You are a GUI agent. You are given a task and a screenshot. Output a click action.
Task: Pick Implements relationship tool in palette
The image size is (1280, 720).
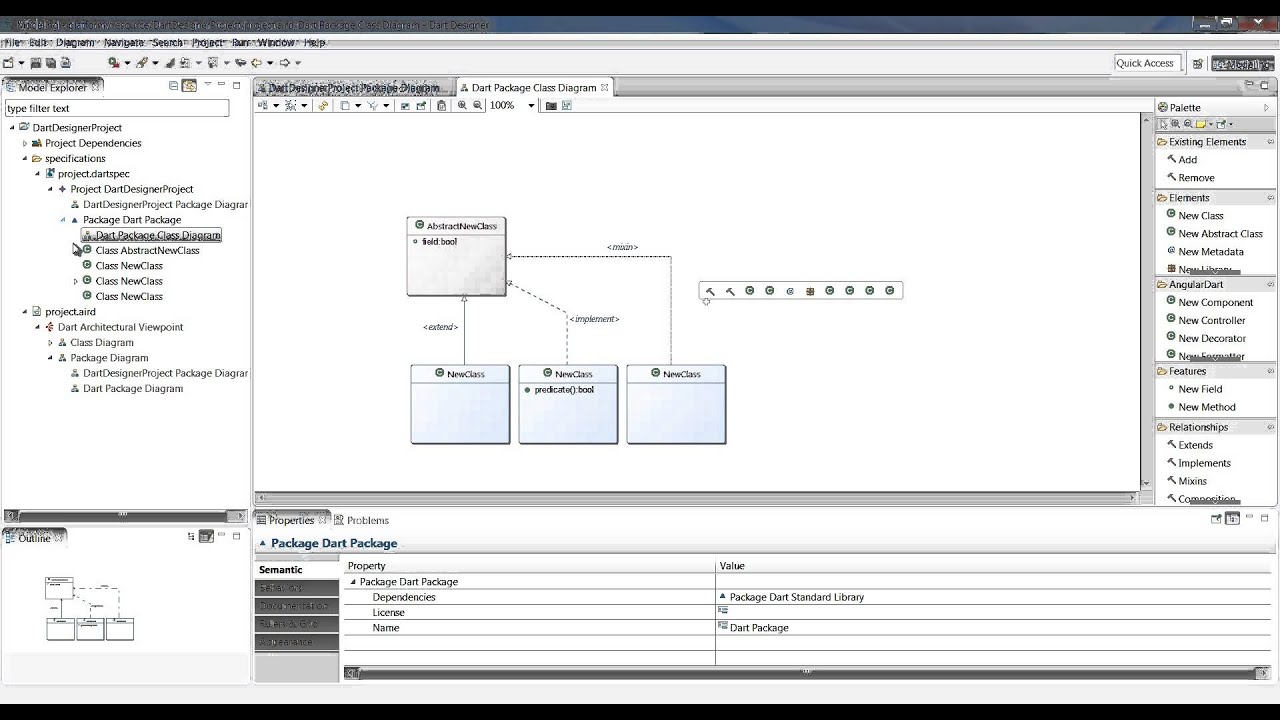tap(1198, 463)
